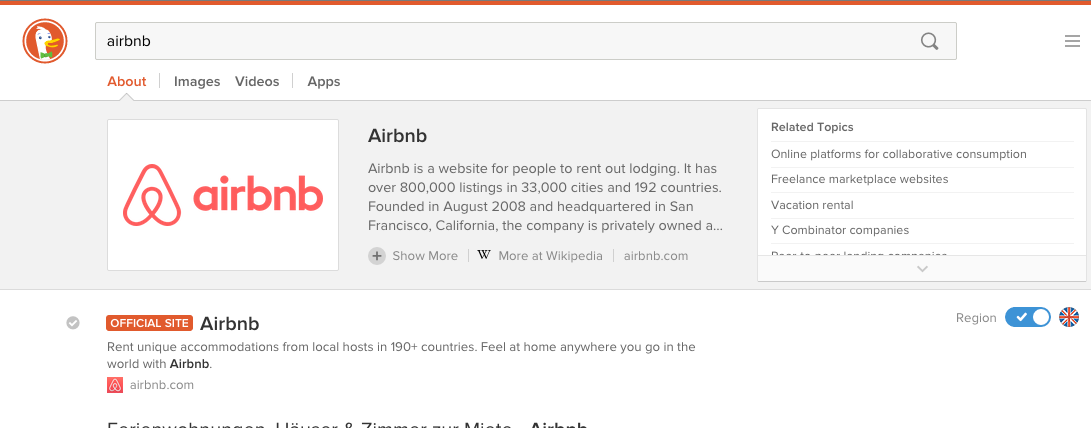Screen dimensions: 1091x428
Task: Click the plus icon beside Show More
Action: 377,256
